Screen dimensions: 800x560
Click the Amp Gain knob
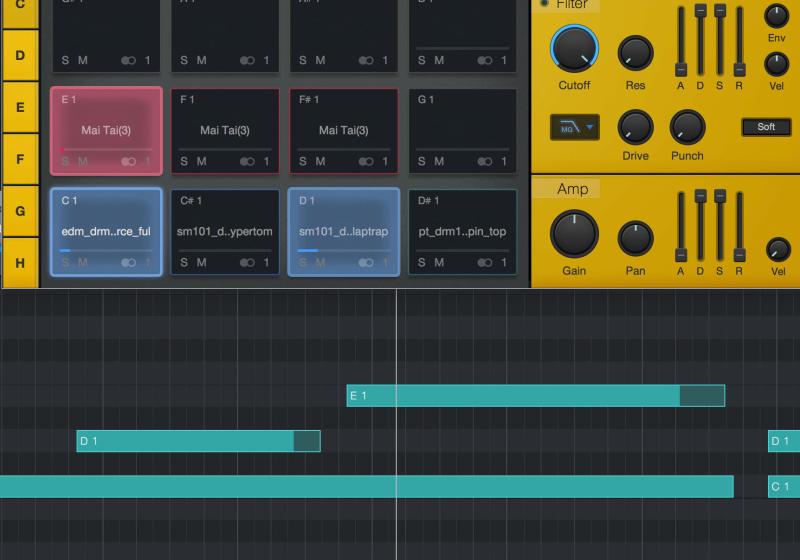(x=574, y=234)
